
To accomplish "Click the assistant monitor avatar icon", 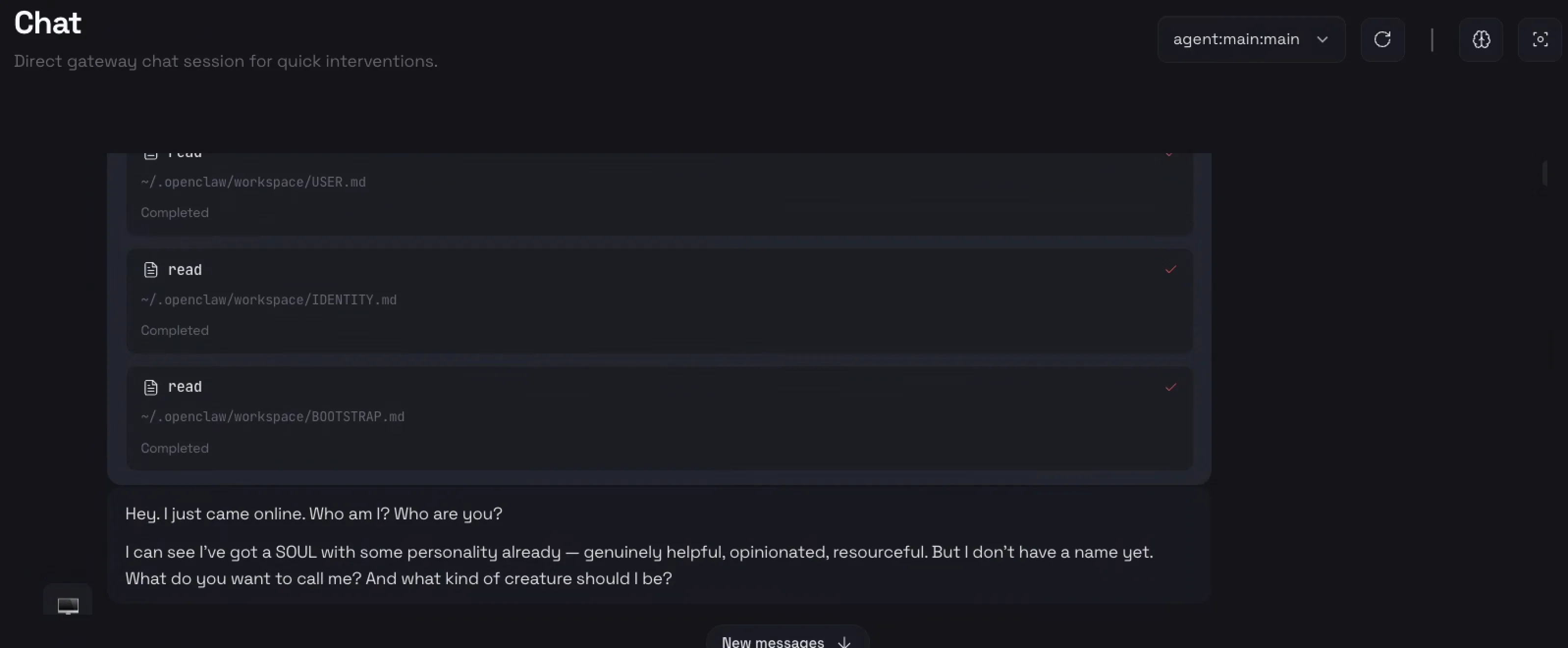I will (x=68, y=605).
